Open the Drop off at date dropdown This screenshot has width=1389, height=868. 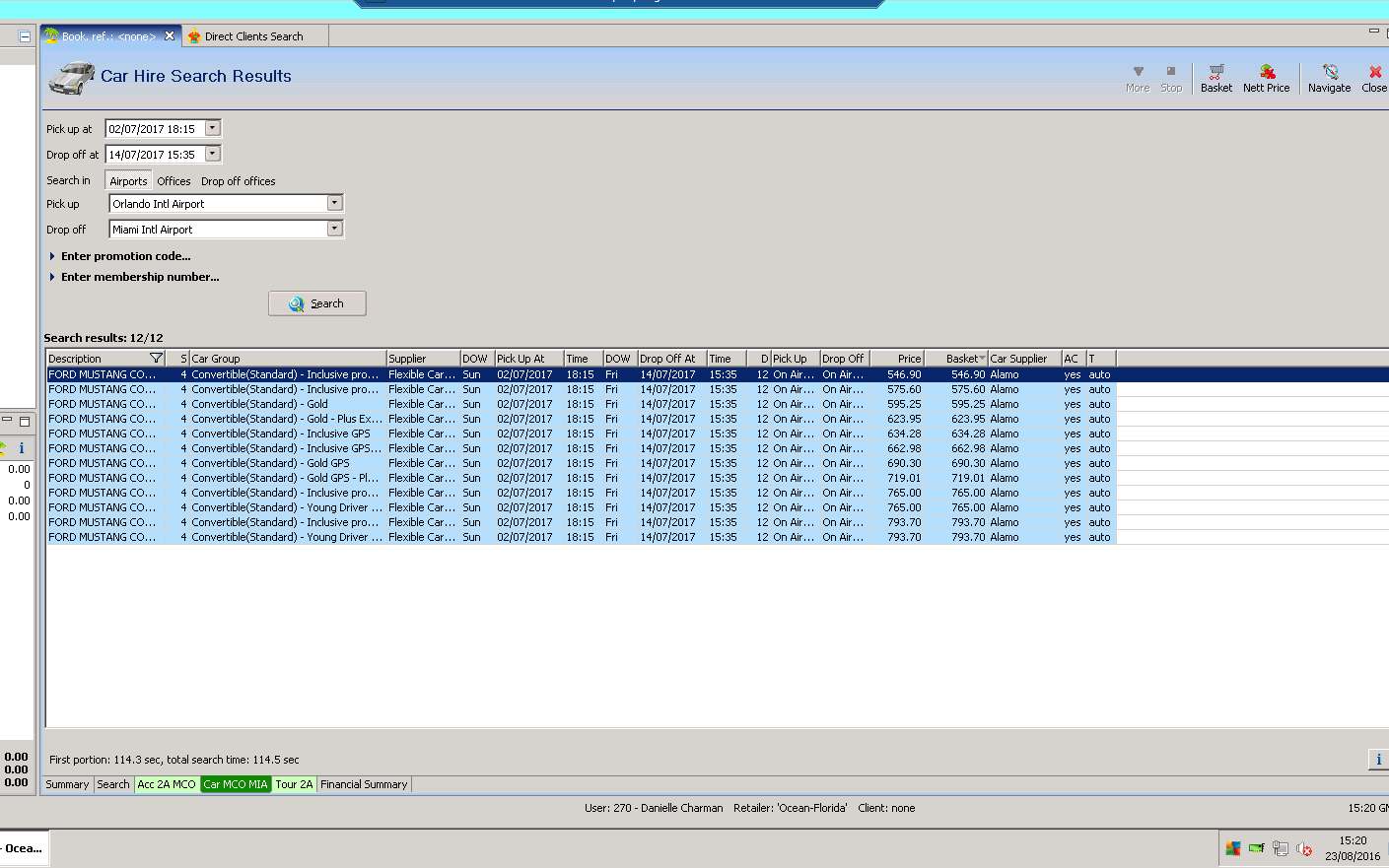pyautogui.click(x=212, y=154)
